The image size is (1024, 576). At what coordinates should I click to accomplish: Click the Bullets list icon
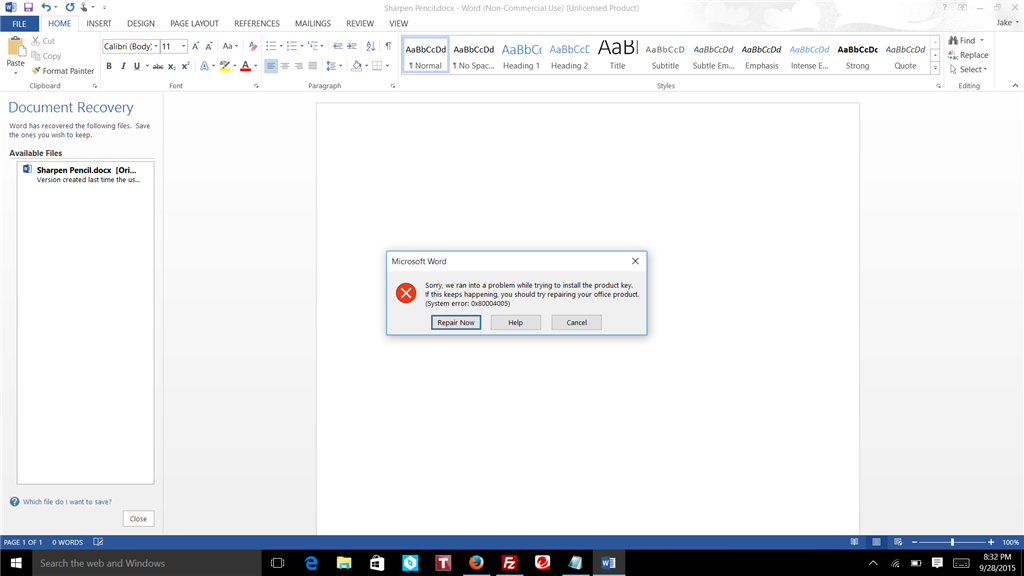coord(271,46)
